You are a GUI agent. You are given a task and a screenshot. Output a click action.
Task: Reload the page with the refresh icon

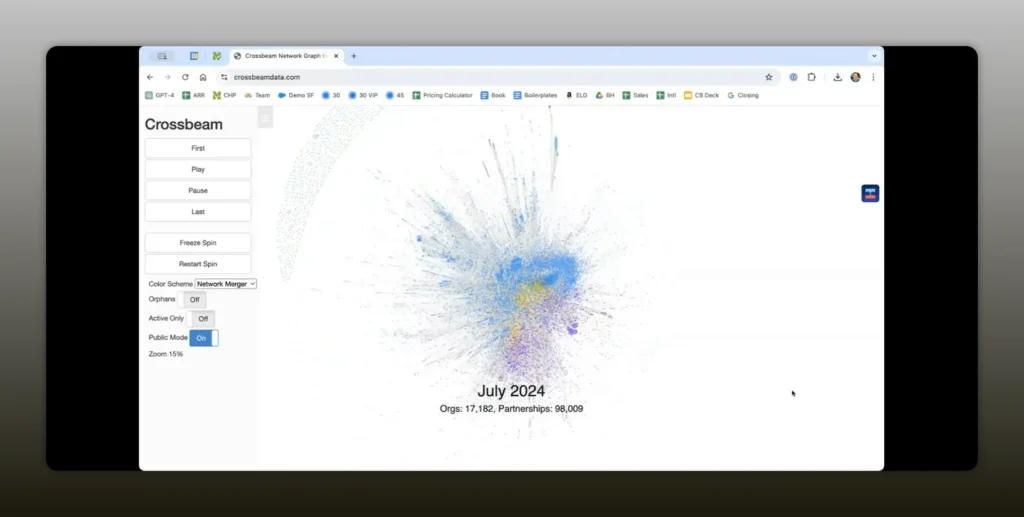185,77
